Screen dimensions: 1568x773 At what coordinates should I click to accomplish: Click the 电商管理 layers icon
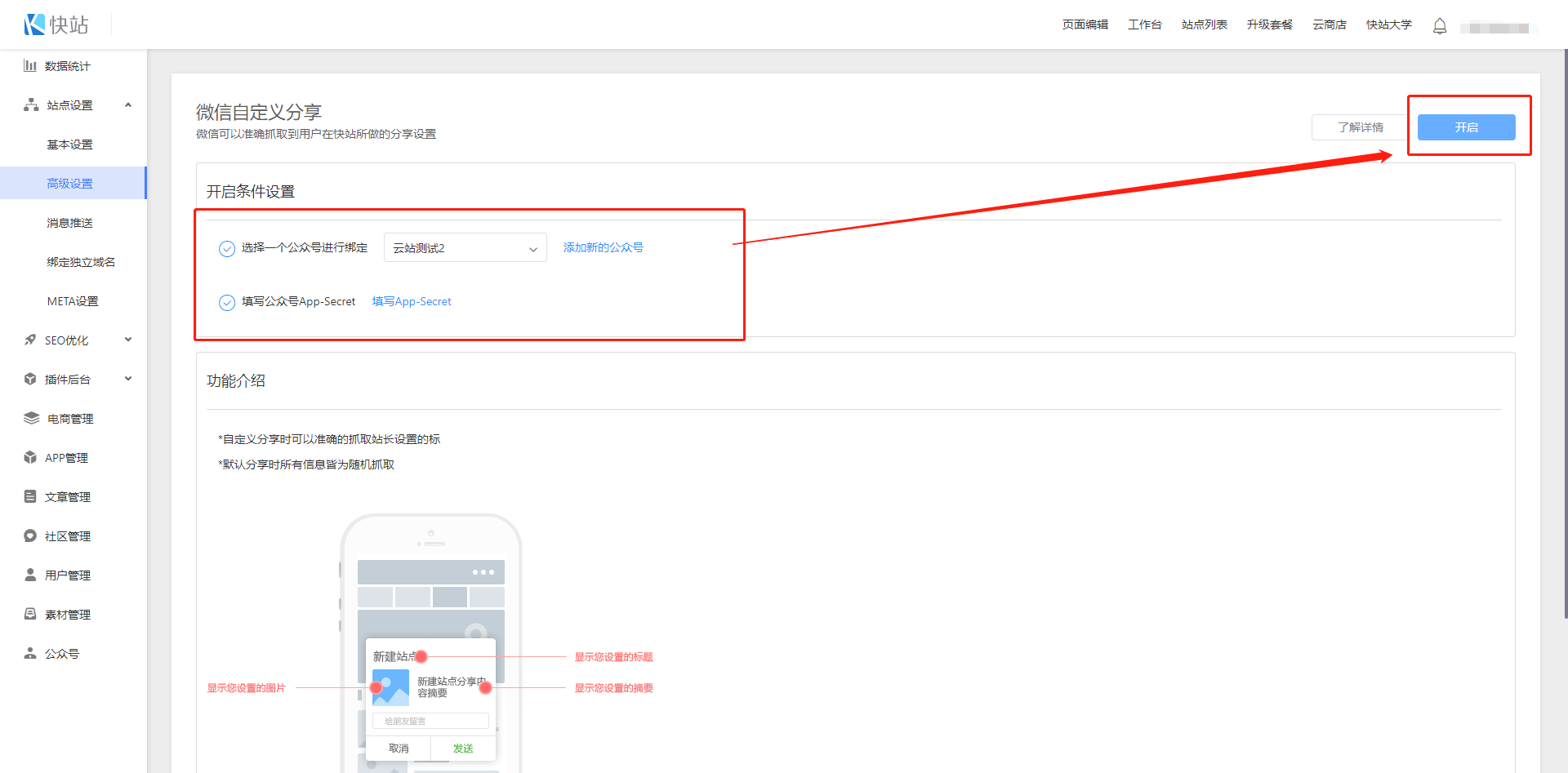click(31, 419)
